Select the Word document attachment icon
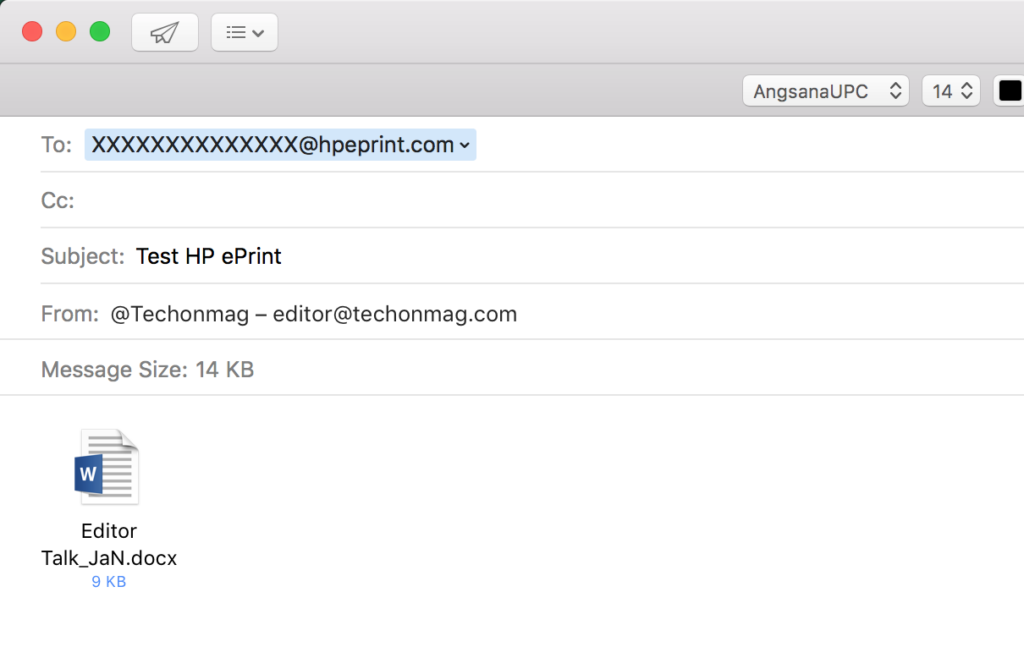 [106, 468]
